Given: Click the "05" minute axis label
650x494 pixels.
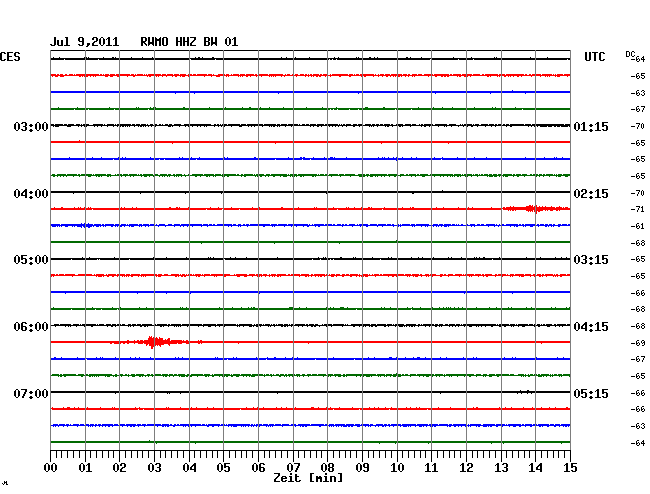Looking at the screenshot, I should click(x=223, y=468).
